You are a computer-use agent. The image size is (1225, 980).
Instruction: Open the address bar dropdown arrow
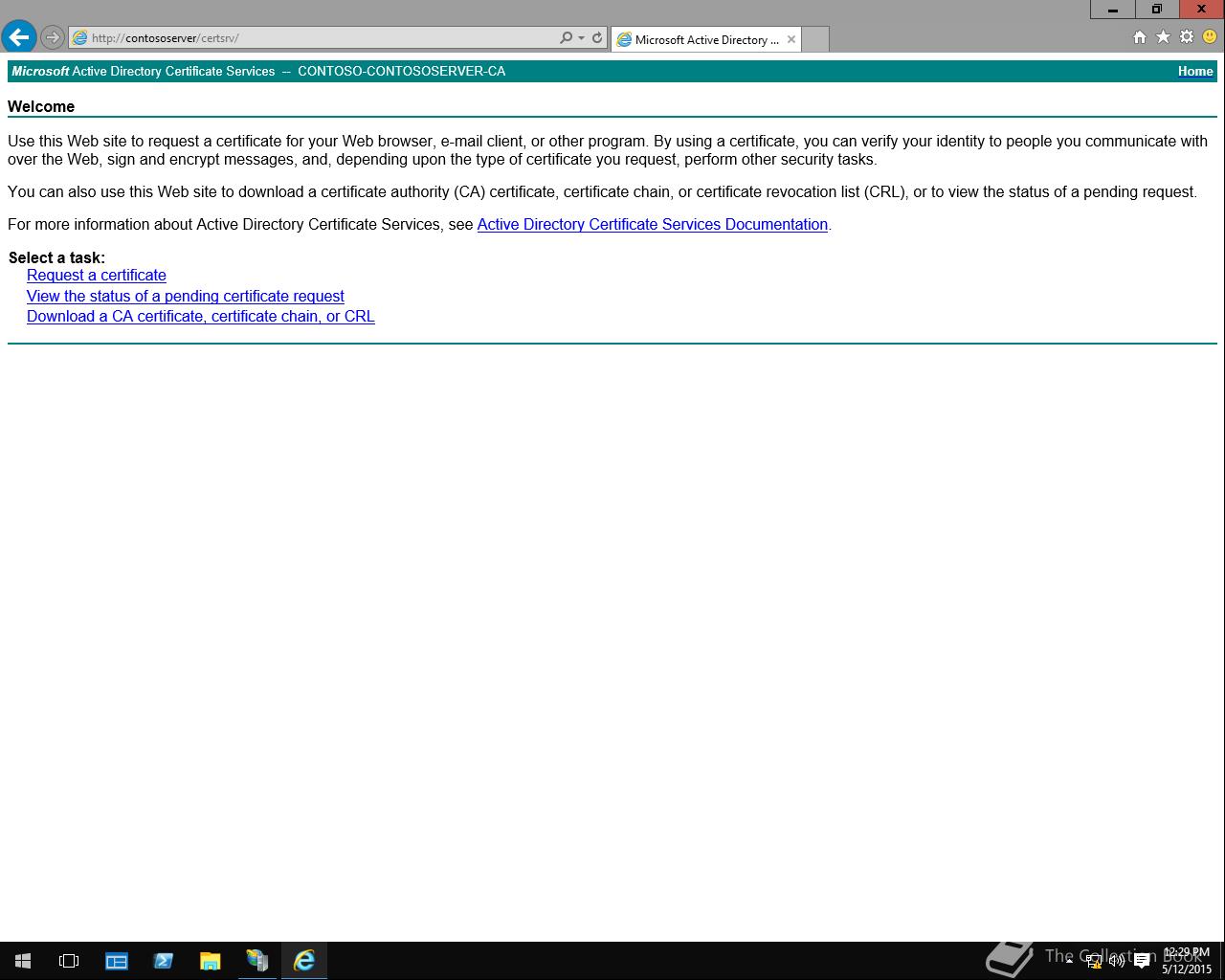click(581, 38)
